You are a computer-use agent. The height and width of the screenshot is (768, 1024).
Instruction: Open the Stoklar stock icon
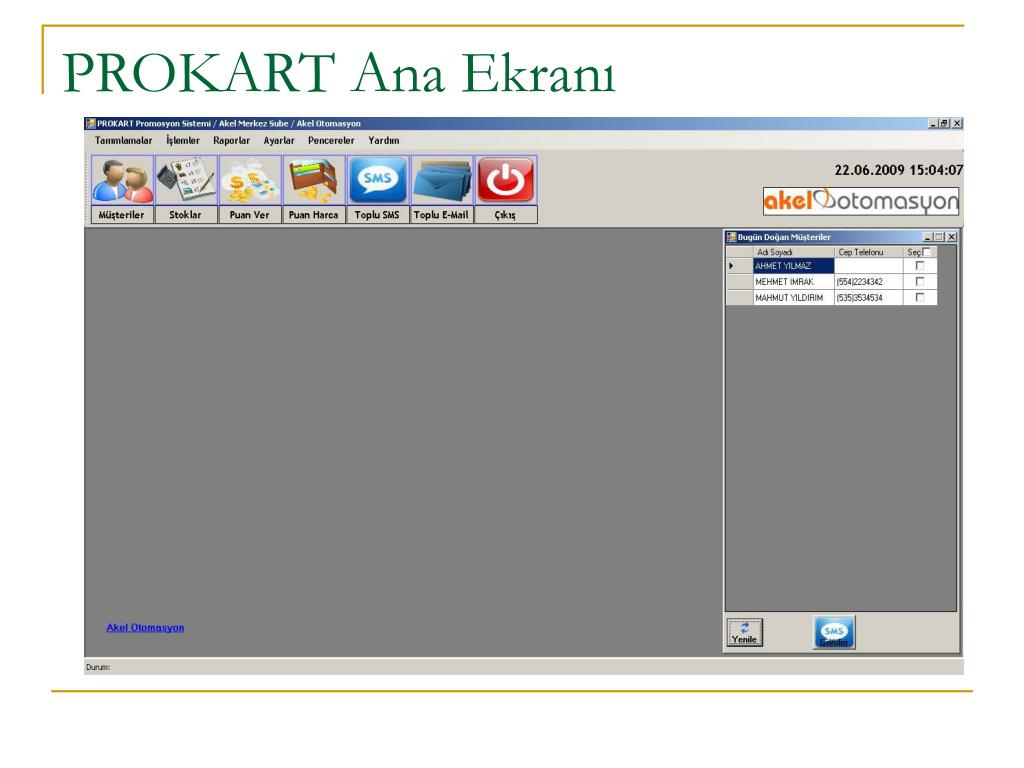[186, 180]
